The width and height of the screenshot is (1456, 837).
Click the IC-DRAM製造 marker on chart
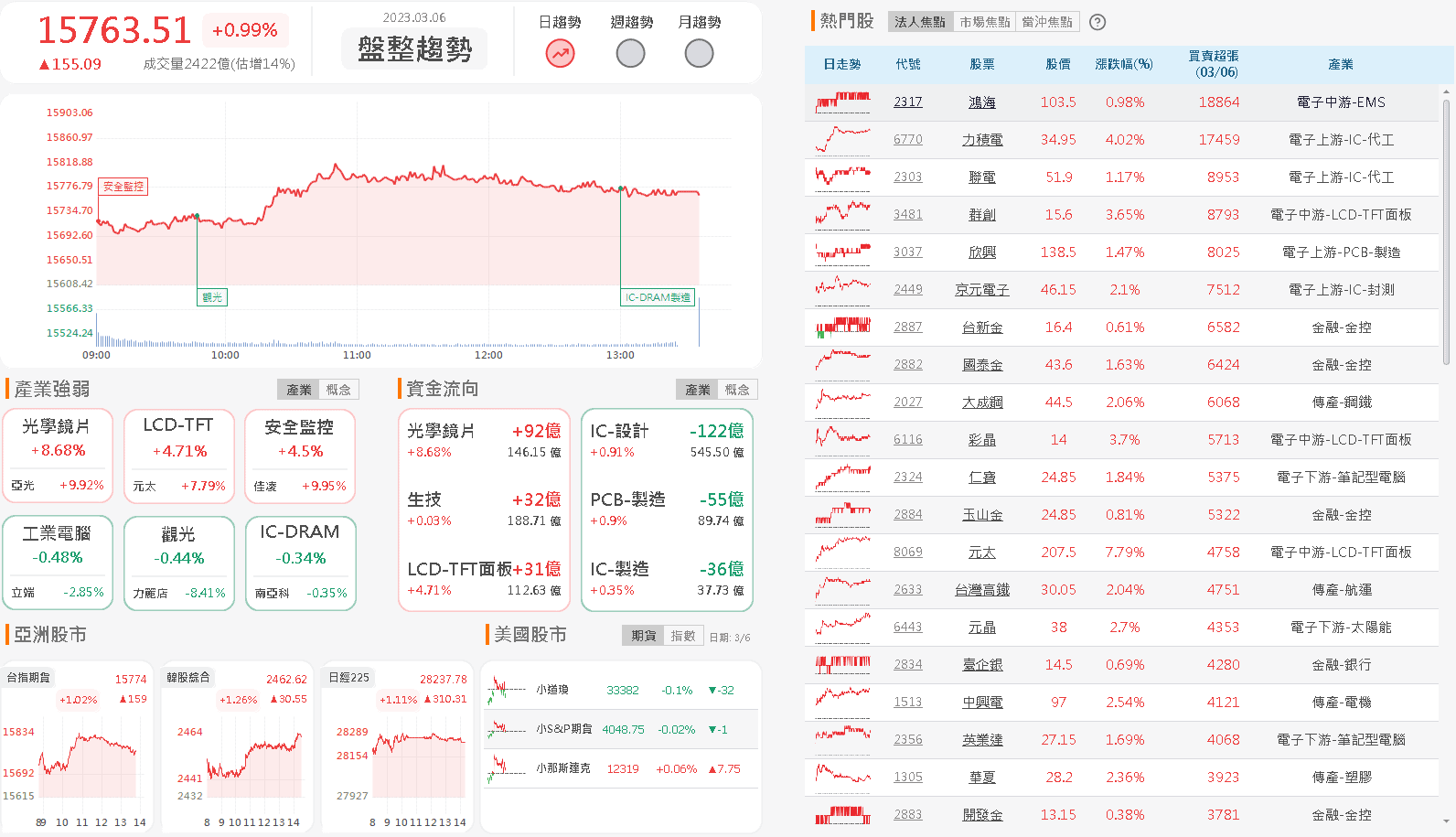pyautogui.click(x=657, y=297)
